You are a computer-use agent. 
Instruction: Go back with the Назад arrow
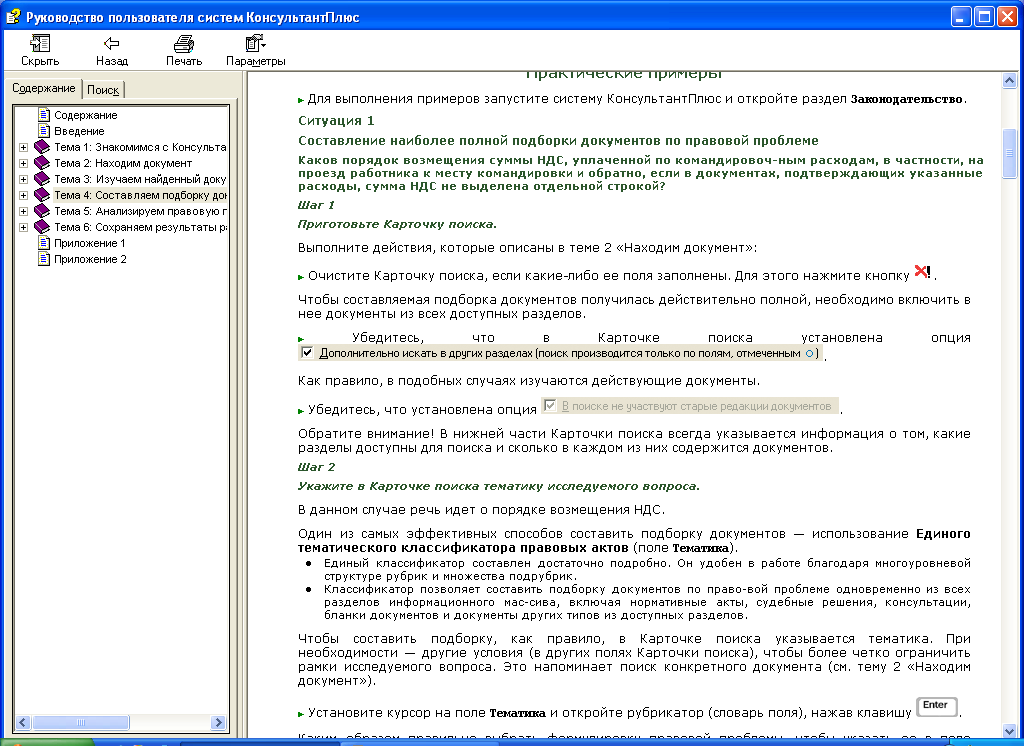click(x=112, y=44)
